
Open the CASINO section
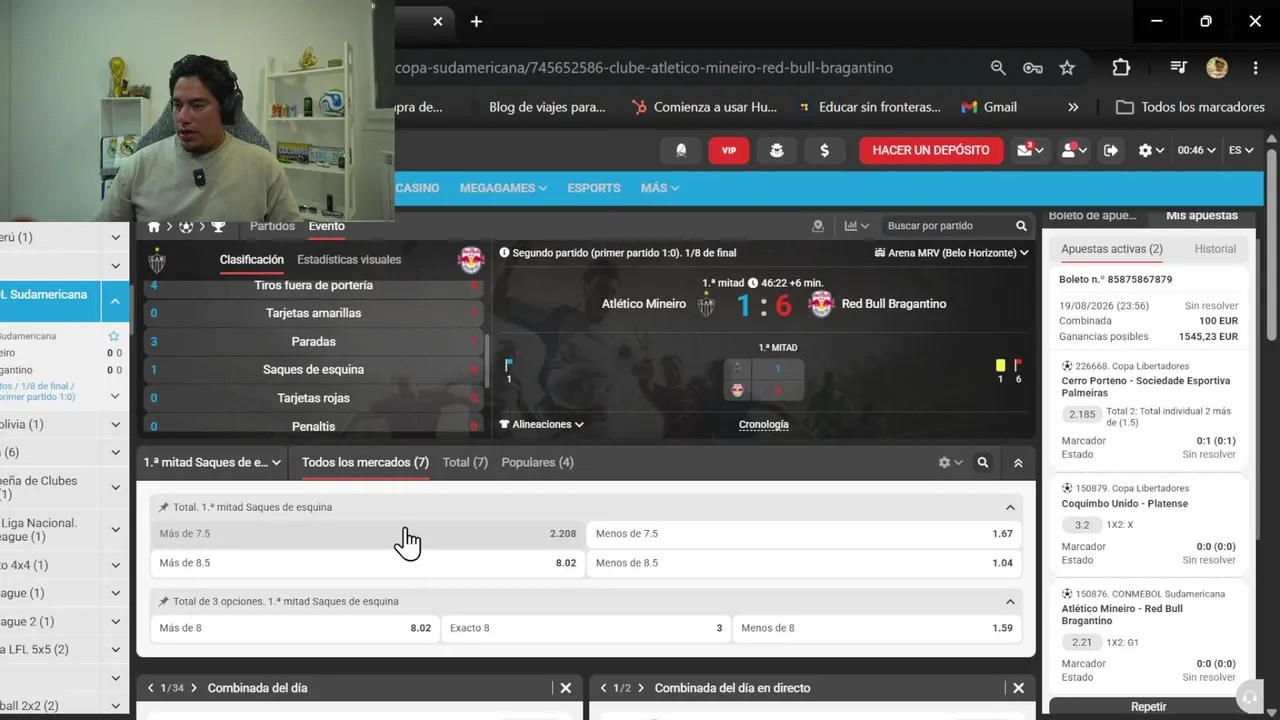coord(418,188)
